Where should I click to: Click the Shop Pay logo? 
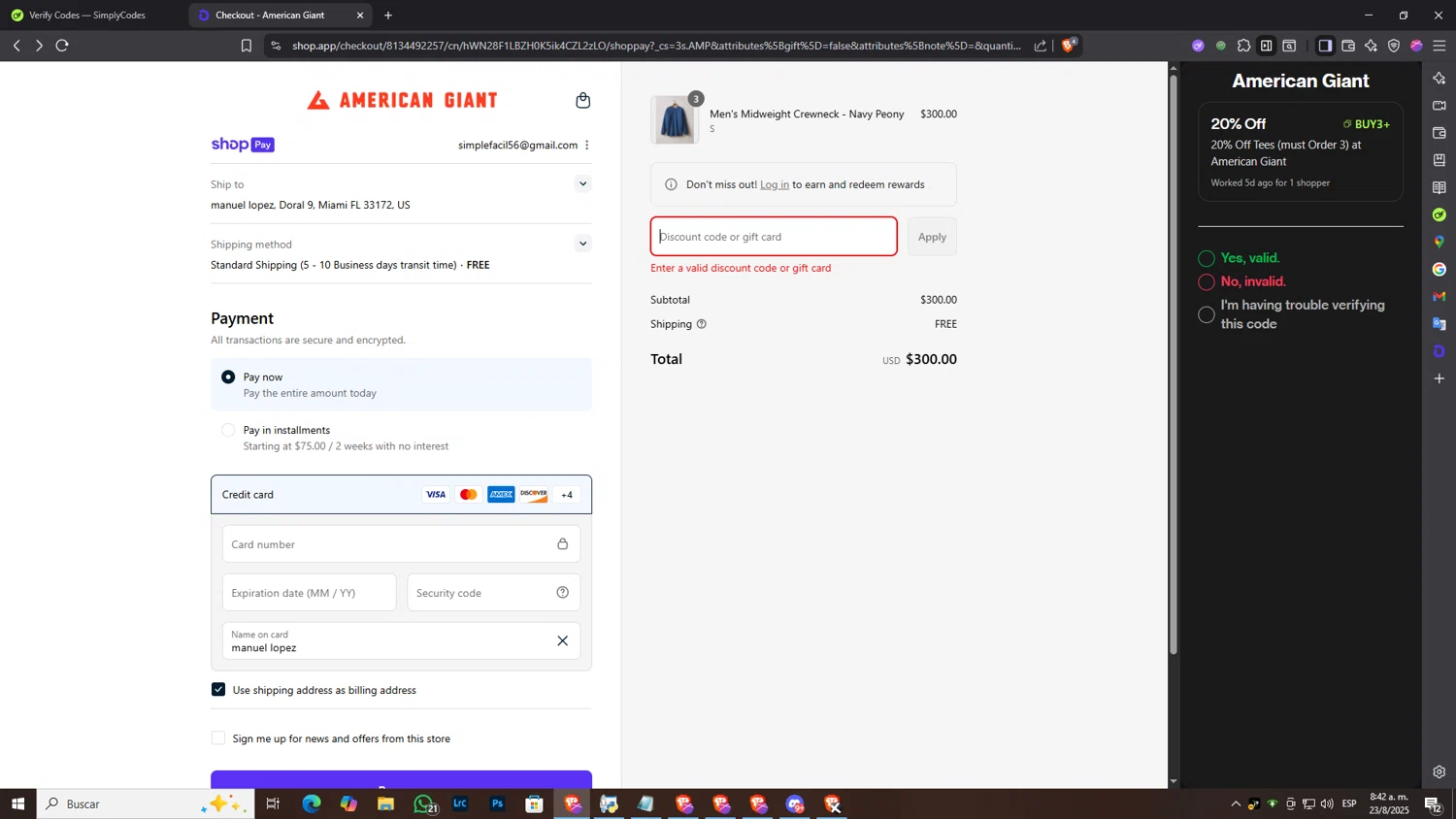coord(243,145)
